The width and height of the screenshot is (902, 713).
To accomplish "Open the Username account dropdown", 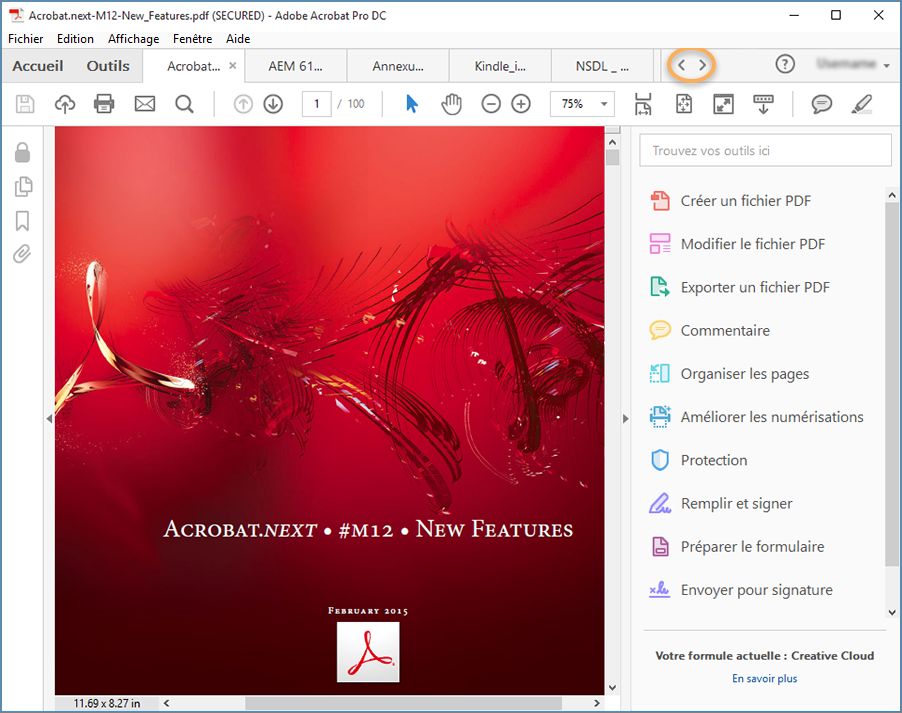I will (x=850, y=65).
